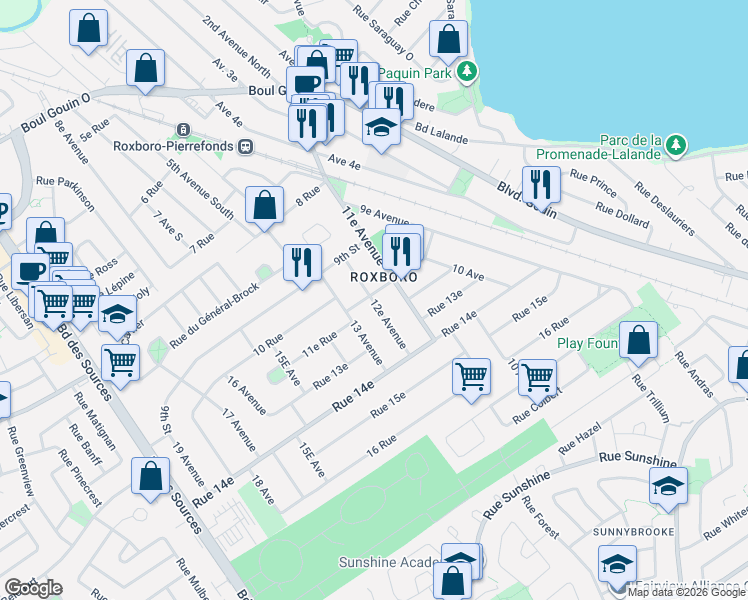
Task: Click the Parc de la Promenade-Lalande tree marker
Action: pyautogui.click(x=675, y=145)
